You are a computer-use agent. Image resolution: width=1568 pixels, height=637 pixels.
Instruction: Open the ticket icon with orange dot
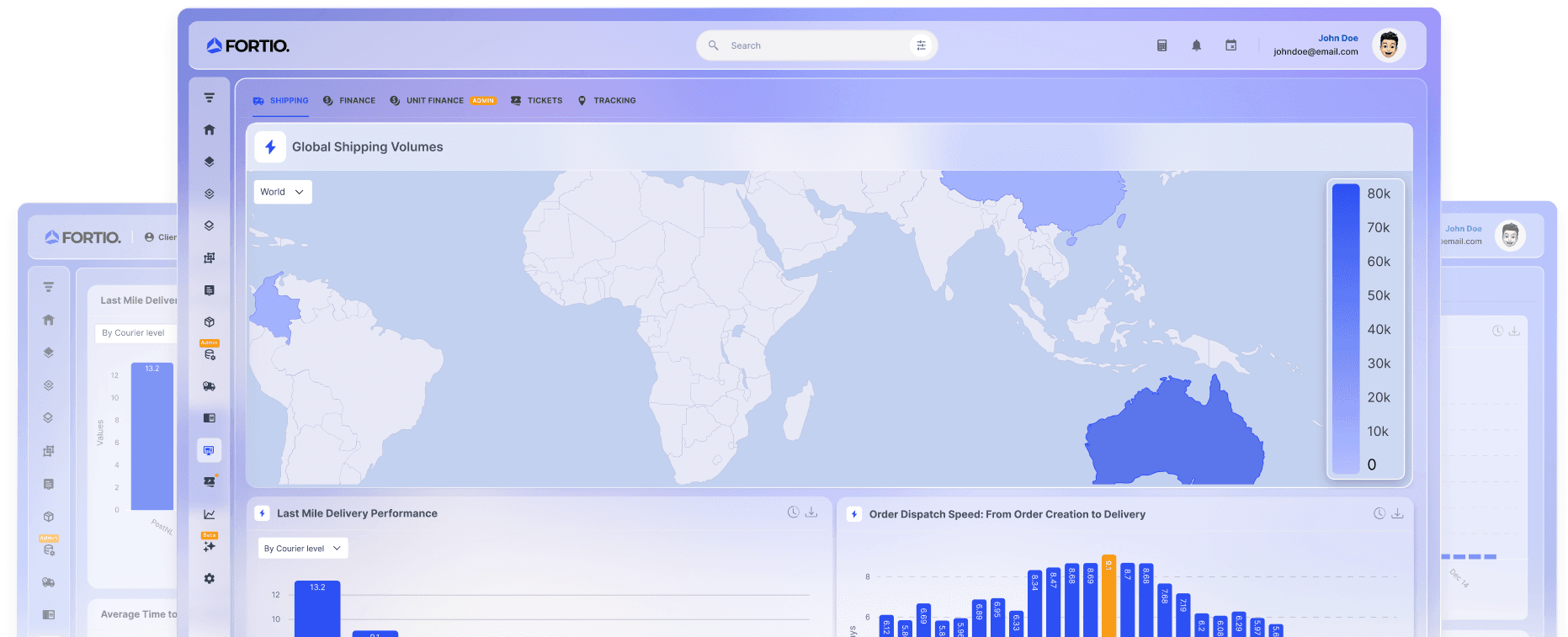point(210,481)
